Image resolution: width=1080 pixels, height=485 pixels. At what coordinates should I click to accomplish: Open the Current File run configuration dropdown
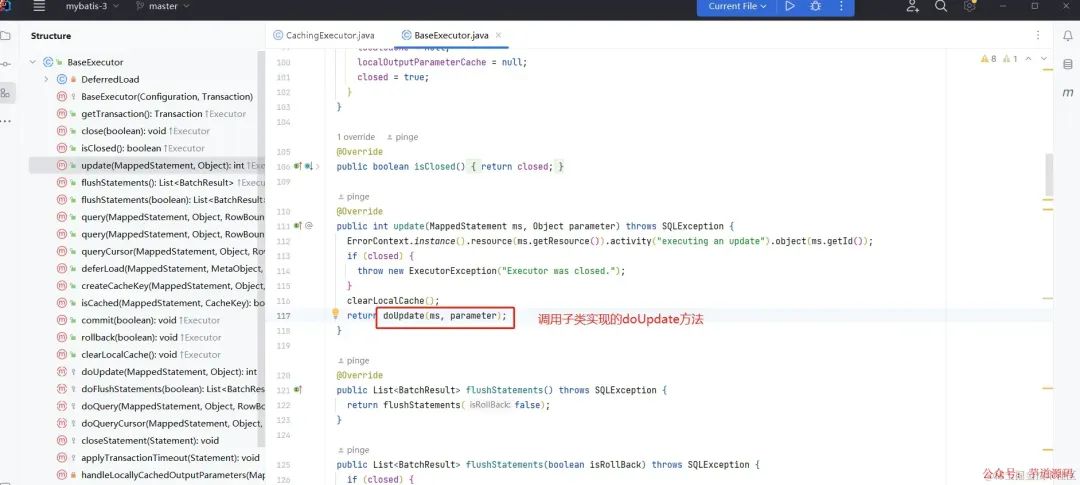click(737, 6)
